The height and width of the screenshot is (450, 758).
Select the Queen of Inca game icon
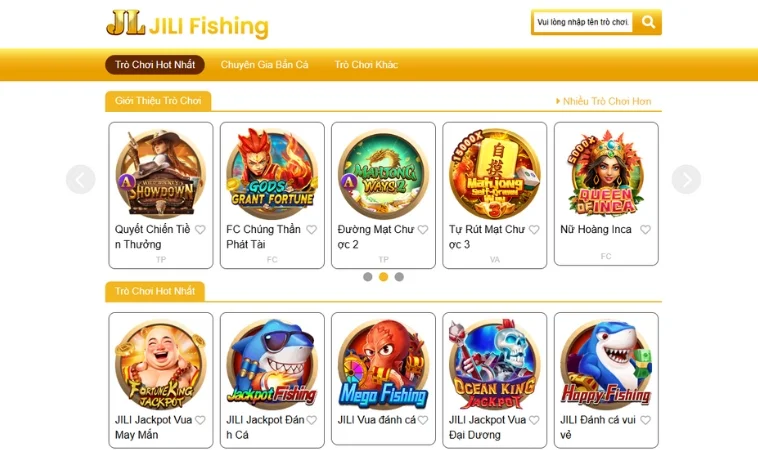(x=606, y=174)
